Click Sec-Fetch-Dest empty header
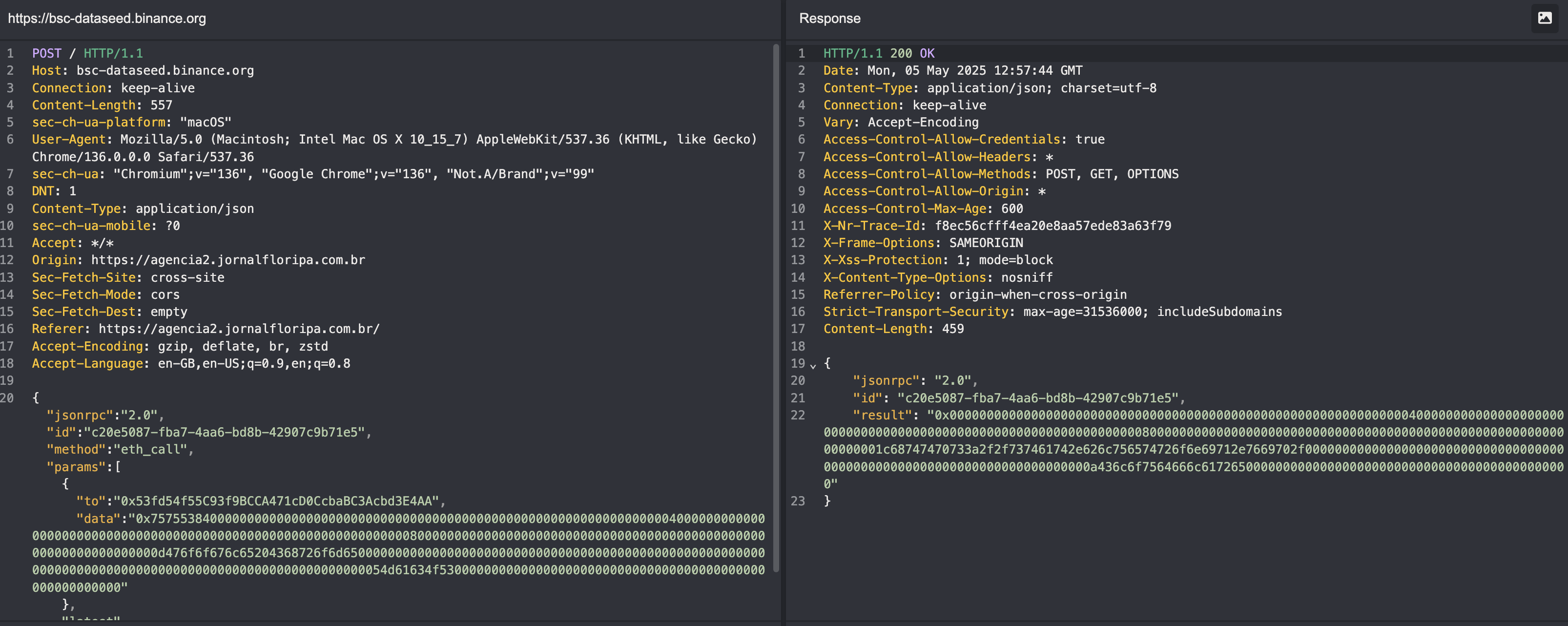The image size is (1568, 626). [x=109, y=311]
